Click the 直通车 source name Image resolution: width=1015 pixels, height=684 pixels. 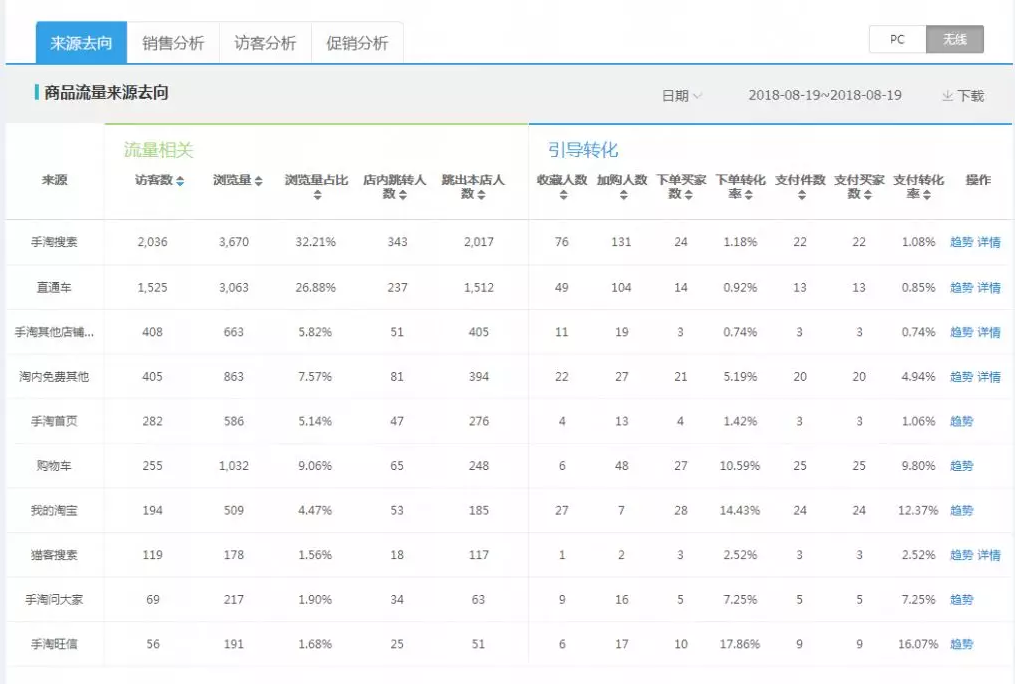click(54, 287)
